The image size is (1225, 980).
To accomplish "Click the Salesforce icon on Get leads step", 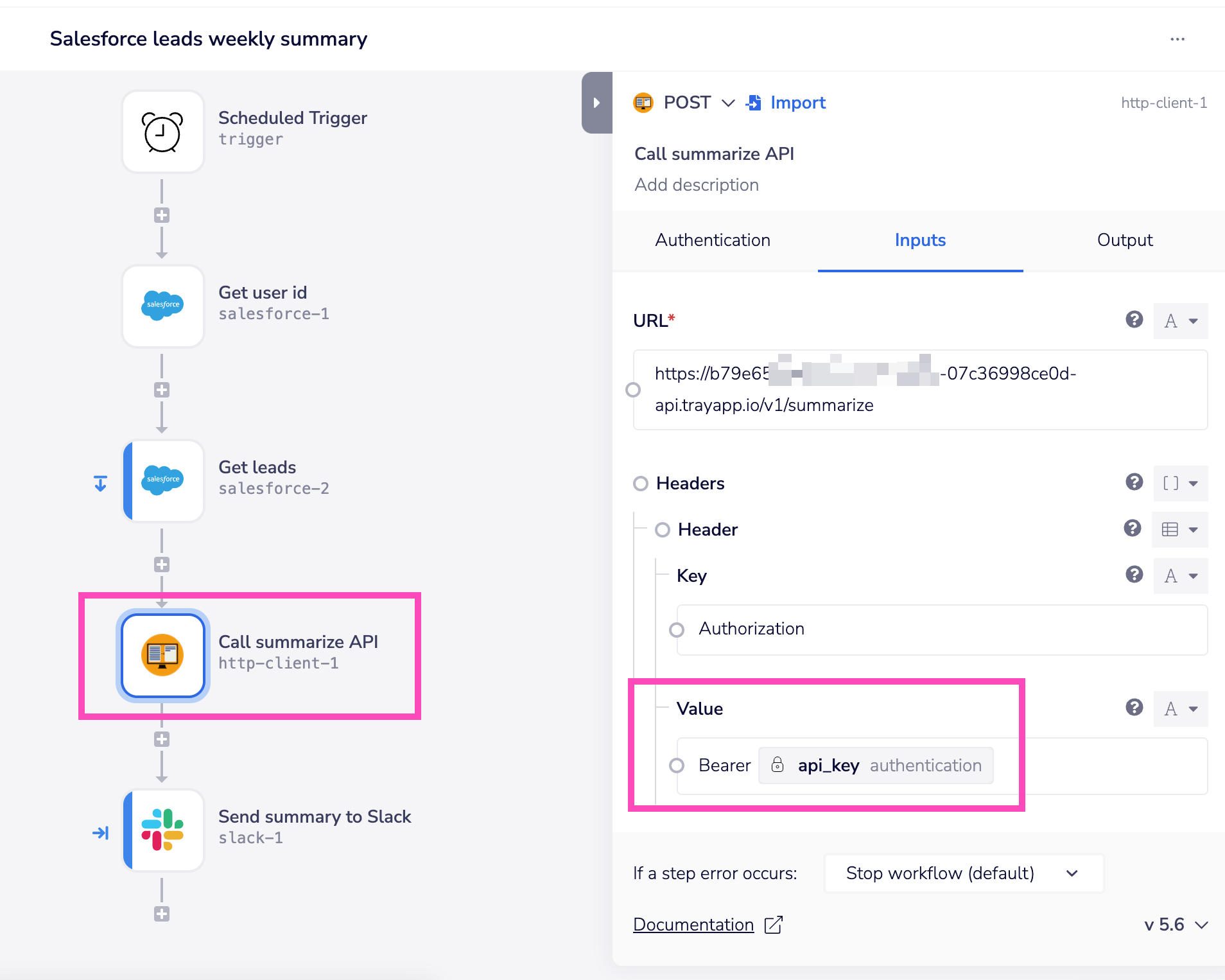I will pos(163,481).
